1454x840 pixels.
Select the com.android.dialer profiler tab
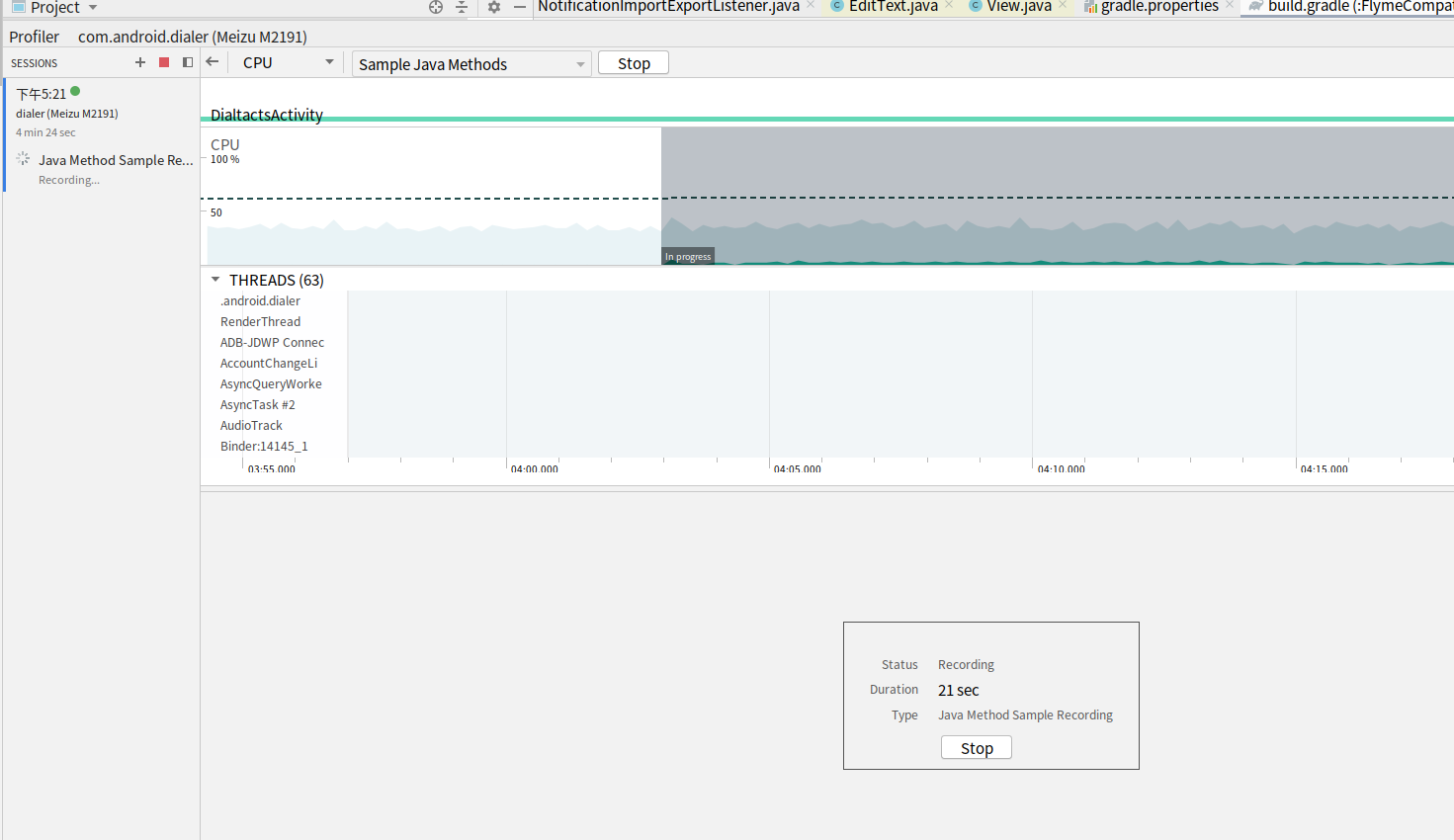[x=193, y=37]
